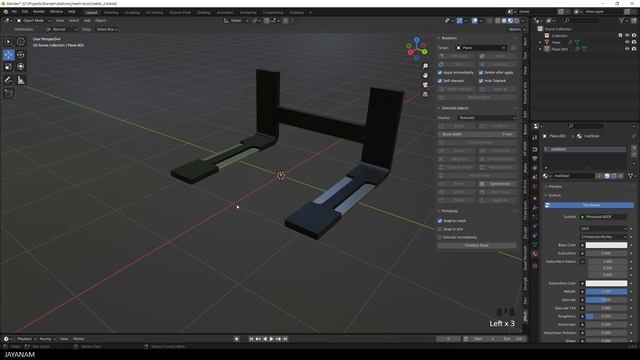Image resolution: width=640 pixels, height=360 pixels.
Task: Click the Primitive Mesh button
Action: click(x=477, y=246)
